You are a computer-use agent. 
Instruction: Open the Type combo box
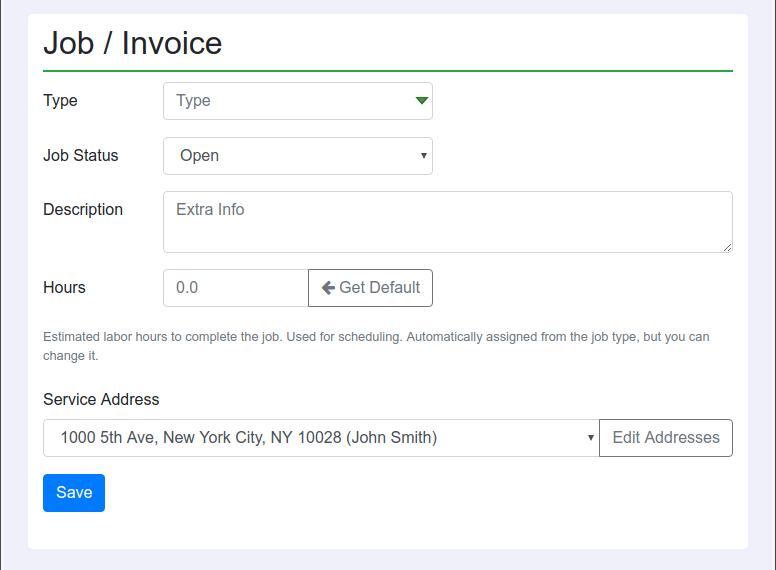click(x=290, y=101)
